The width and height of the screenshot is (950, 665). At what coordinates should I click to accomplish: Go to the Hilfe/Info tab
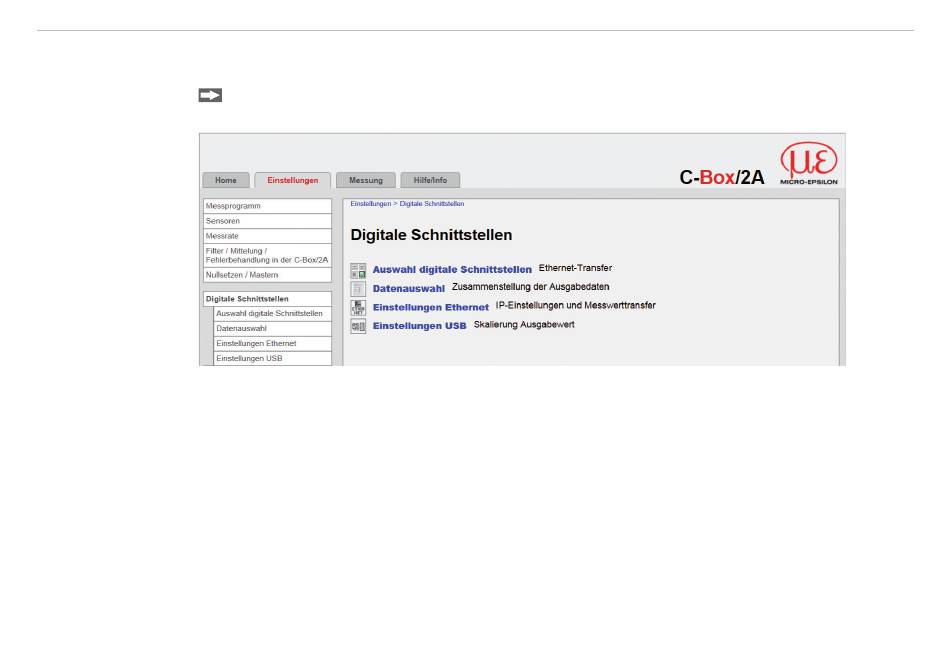coord(430,181)
